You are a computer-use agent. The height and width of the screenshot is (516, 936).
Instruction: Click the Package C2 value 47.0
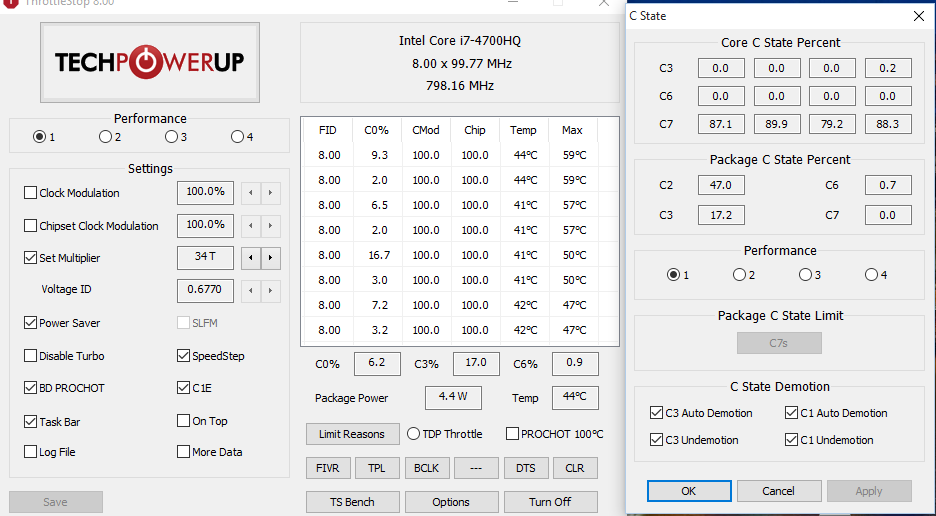721,185
